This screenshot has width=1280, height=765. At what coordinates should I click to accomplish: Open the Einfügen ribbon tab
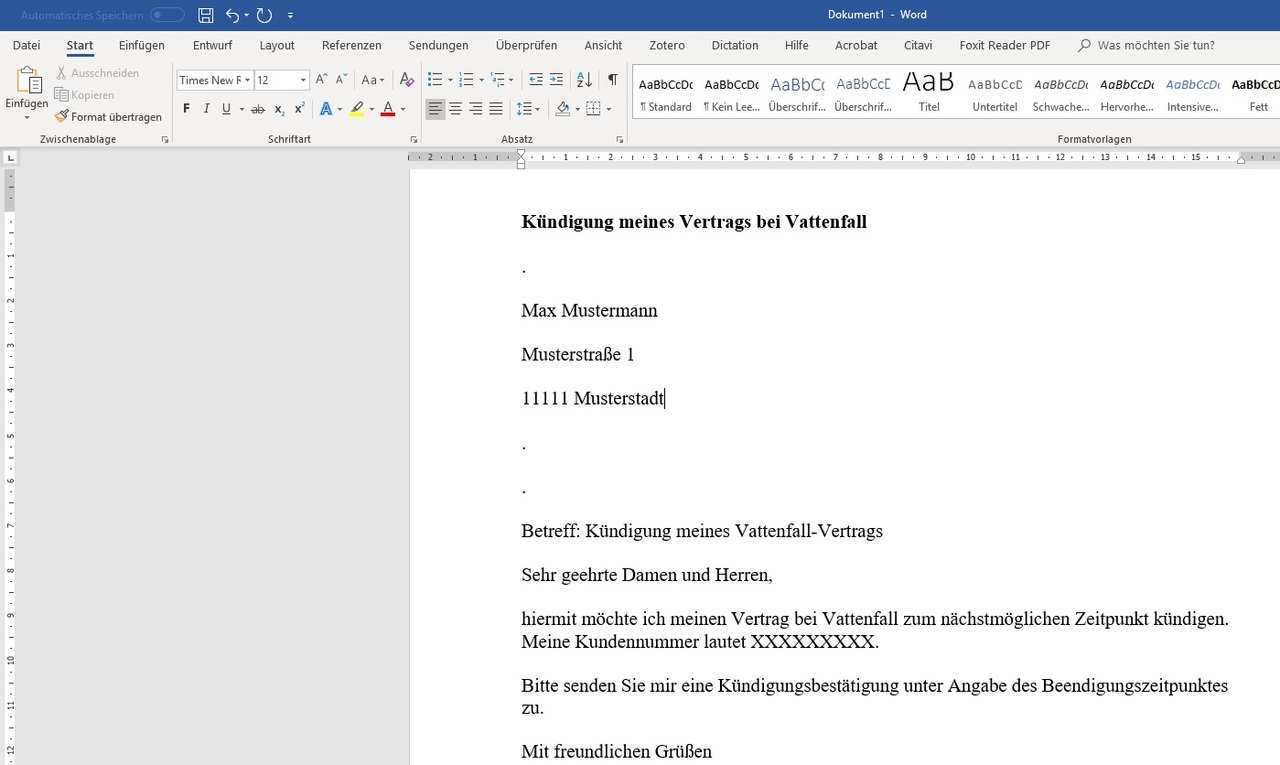click(x=141, y=45)
